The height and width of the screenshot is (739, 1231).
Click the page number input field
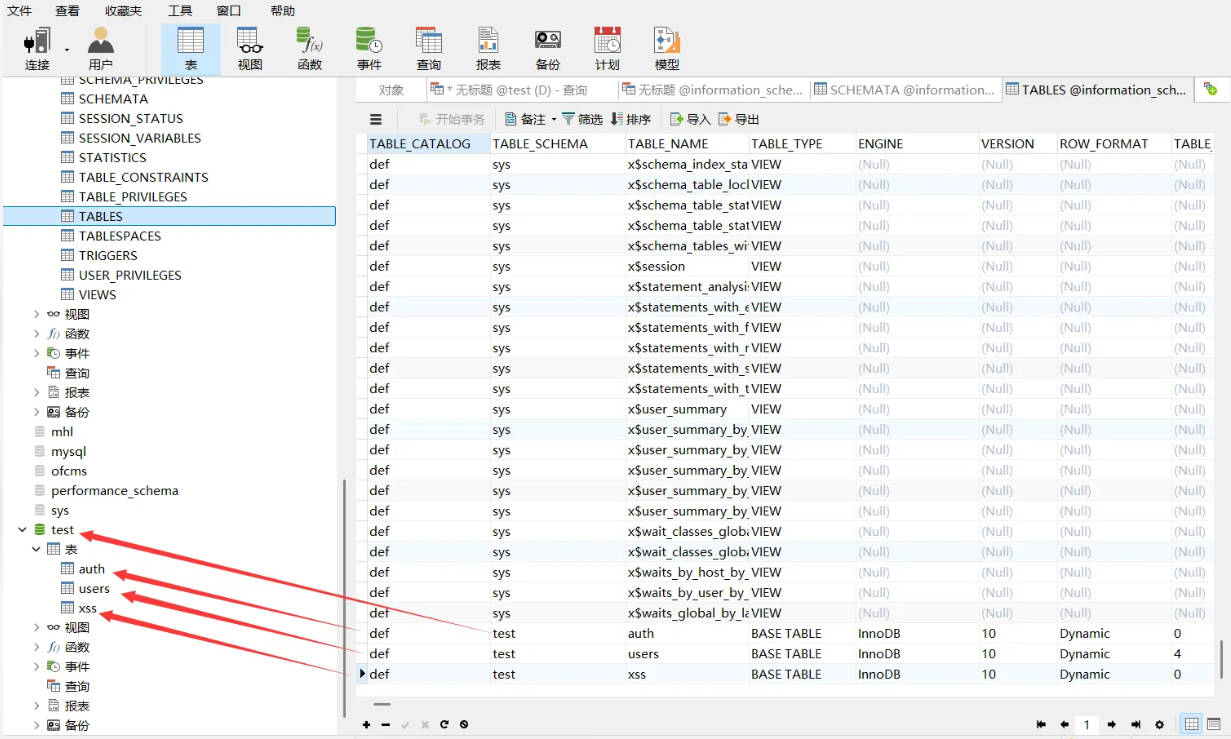(x=1086, y=724)
